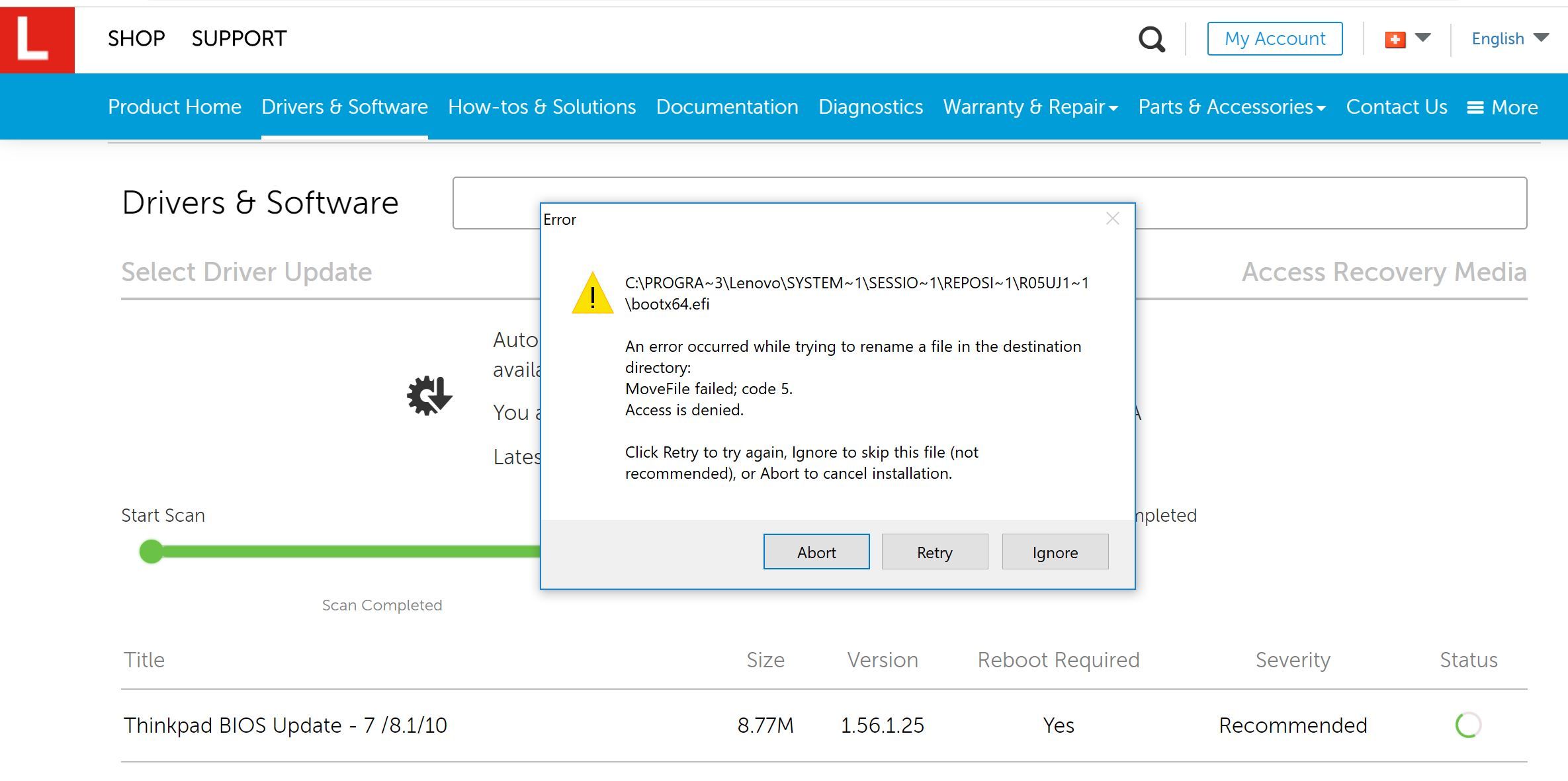This screenshot has width=1568, height=781.
Task: Click the drivers search input field
Action: (989, 203)
